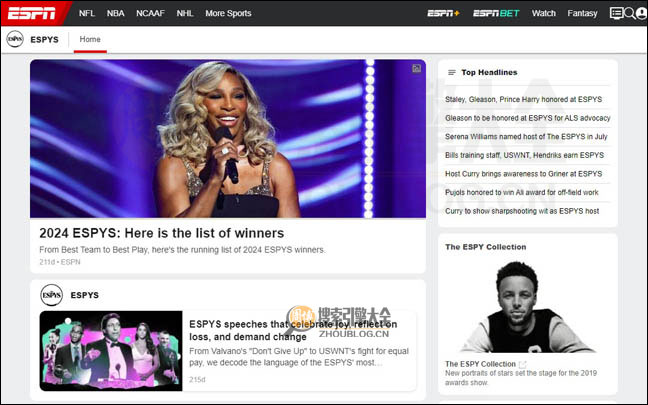
Task: Click the ESPYS round logo in the subnav
Action: (15, 39)
